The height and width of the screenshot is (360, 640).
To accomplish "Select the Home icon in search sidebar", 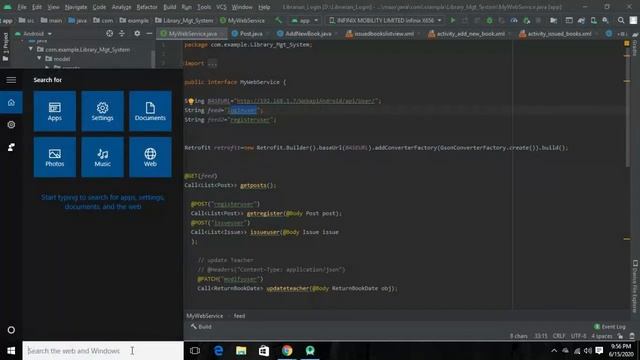I will tap(11, 102).
